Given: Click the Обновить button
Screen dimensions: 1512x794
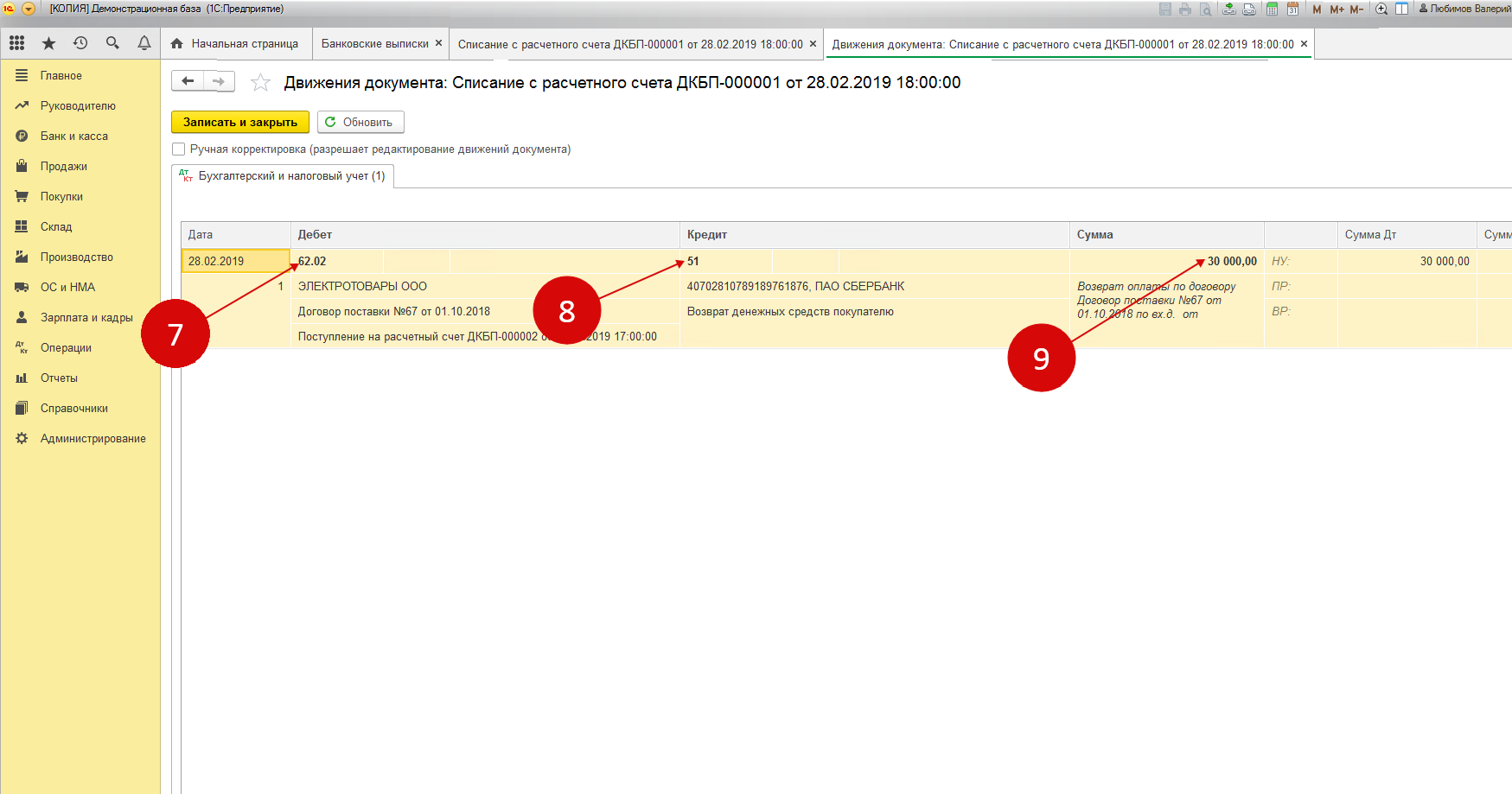Looking at the screenshot, I should pos(360,123).
